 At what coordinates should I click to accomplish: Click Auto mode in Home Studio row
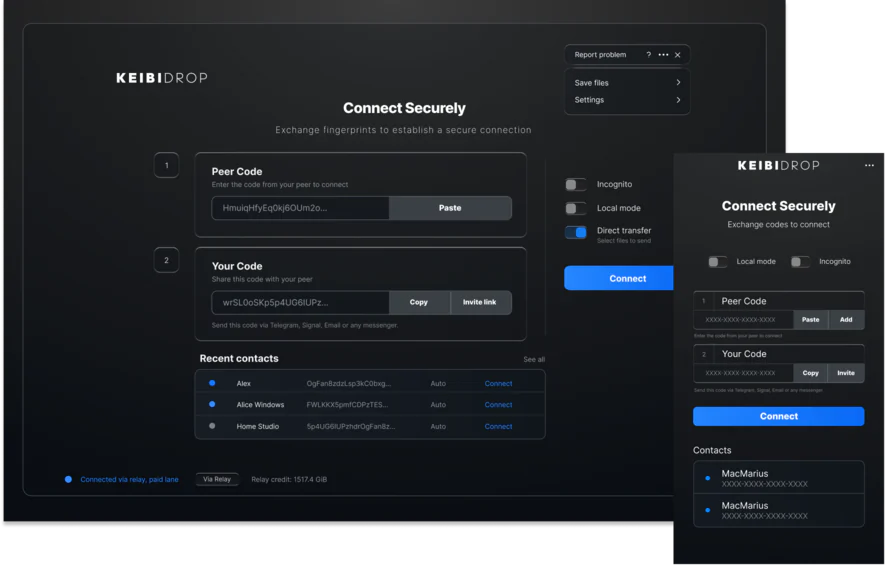(438, 426)
